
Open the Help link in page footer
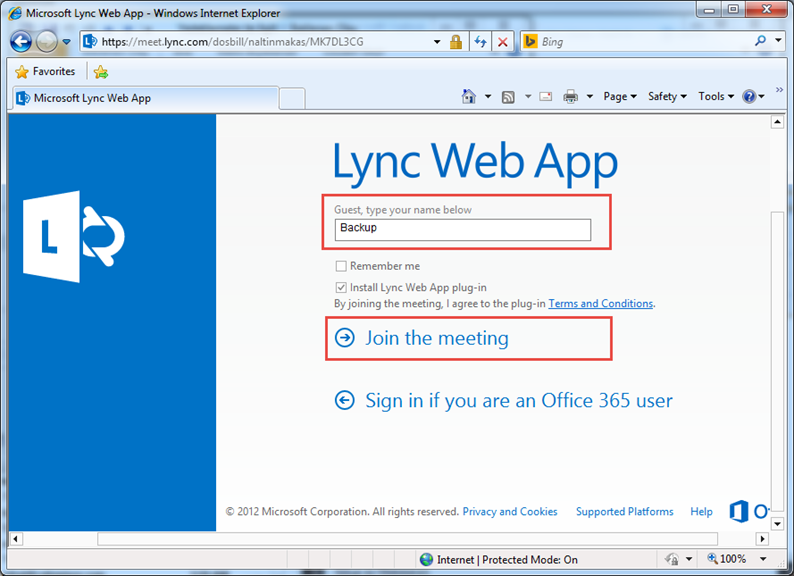tap(701, 512)
